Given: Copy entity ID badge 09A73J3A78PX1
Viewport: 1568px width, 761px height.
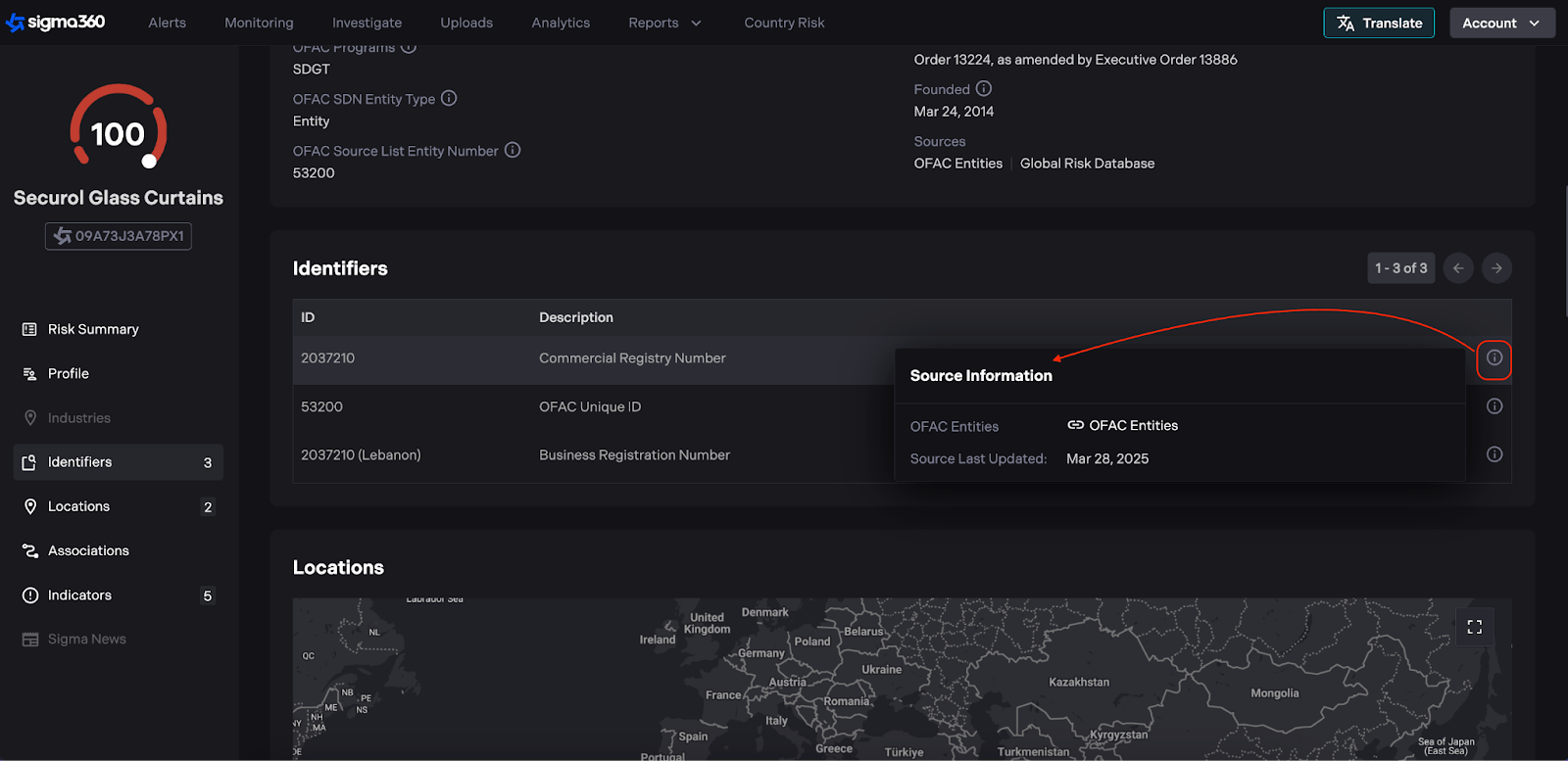Looking at the screenshot, I should tap(119, 236).
